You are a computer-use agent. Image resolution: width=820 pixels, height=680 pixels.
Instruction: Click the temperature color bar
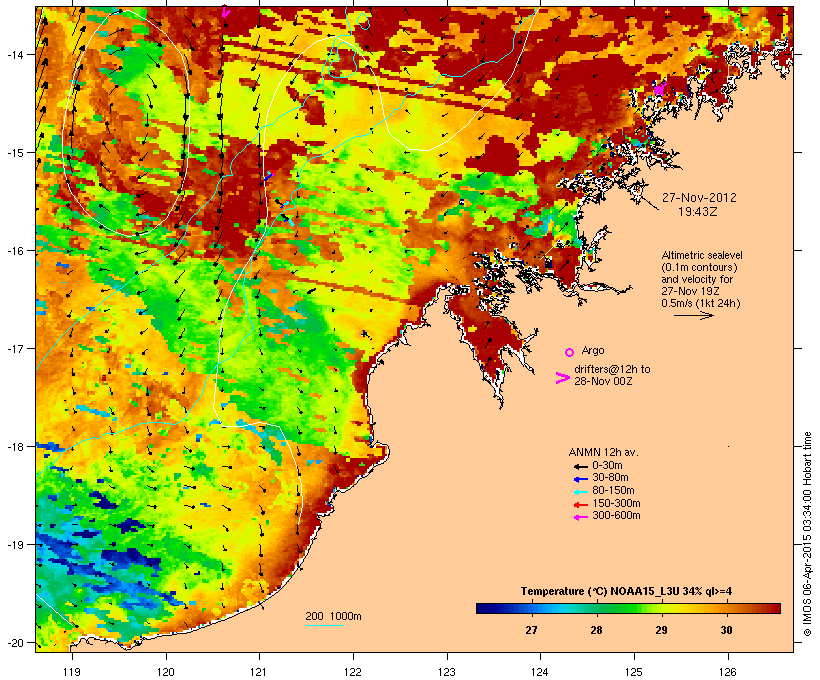click(628, 608)
